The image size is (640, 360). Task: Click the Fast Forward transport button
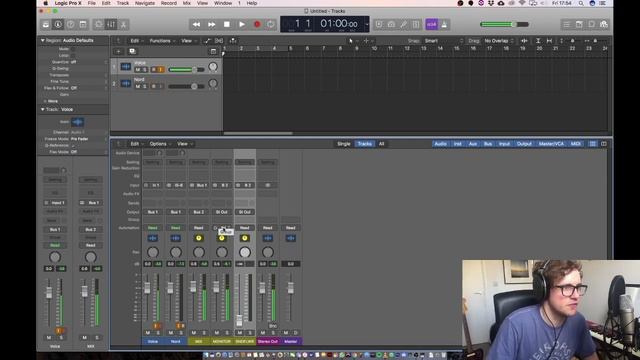(211, 24)
